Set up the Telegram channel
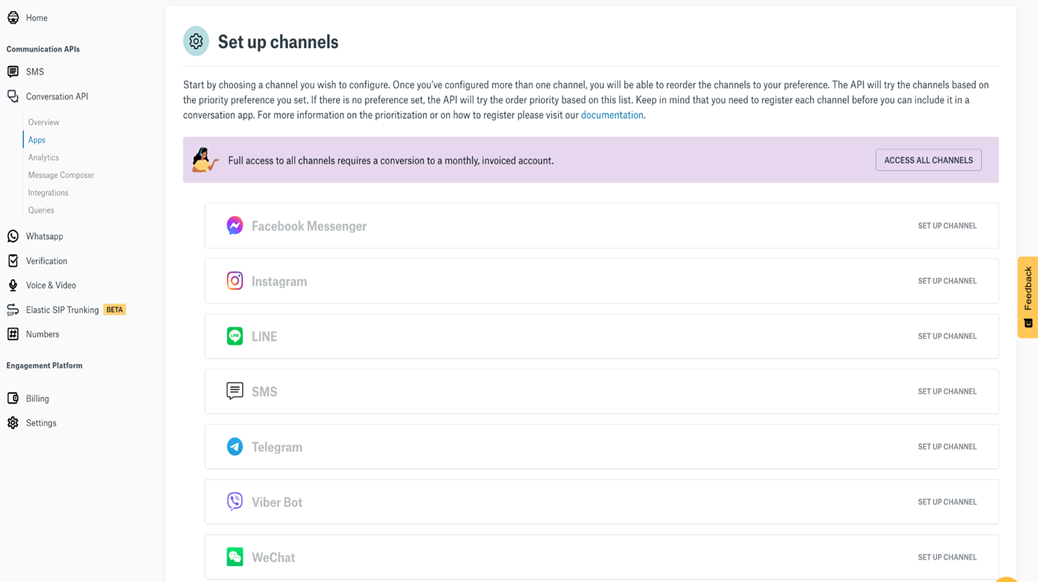 (947, 446)
